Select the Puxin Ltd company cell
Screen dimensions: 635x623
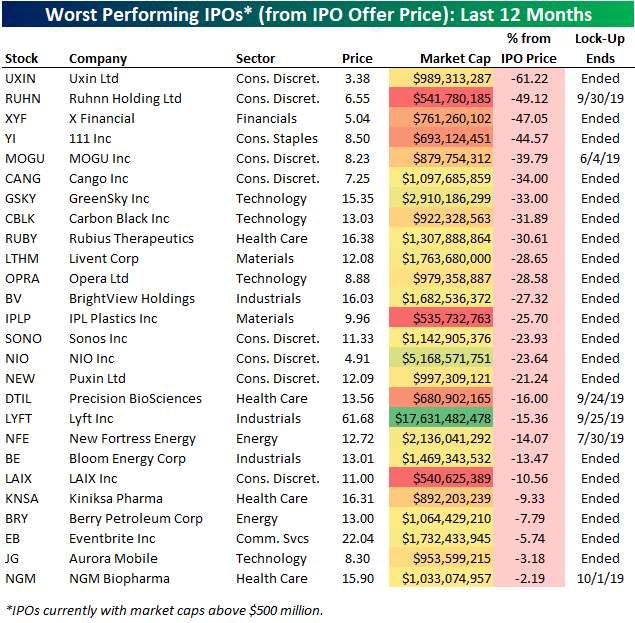[x=97, y=379]
